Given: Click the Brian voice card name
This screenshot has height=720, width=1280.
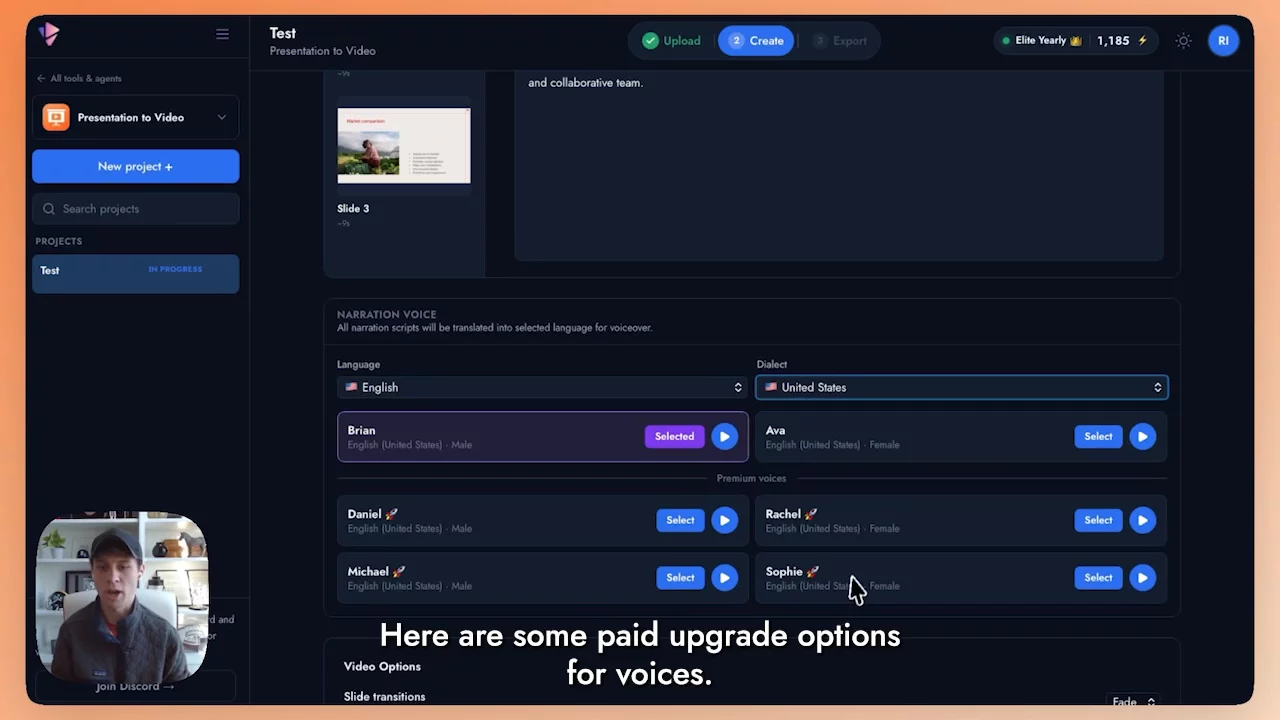Looking at the screenshot, I should 361,430.
